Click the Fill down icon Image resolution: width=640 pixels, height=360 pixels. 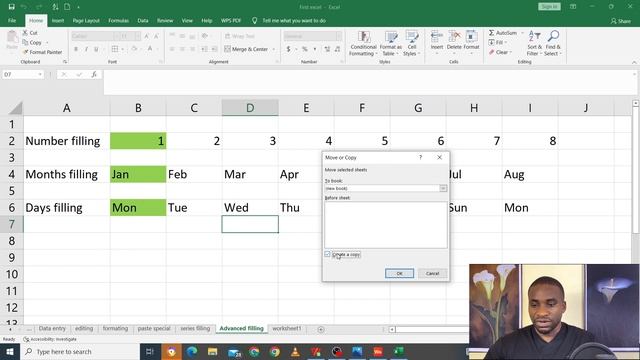point(491,42)
